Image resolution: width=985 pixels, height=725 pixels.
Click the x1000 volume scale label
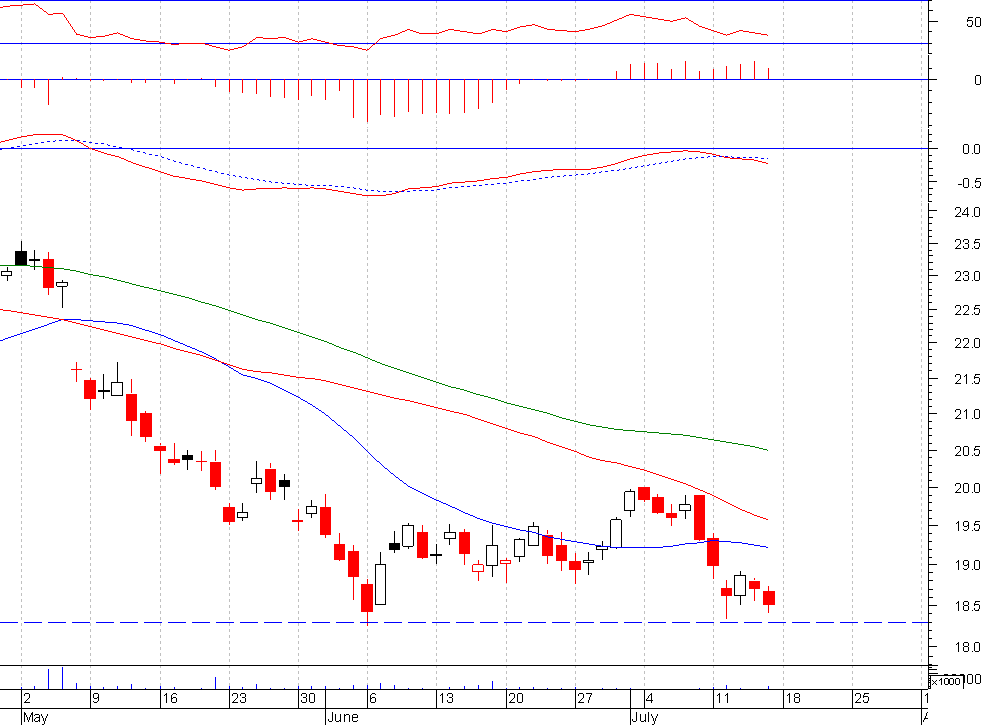[x=945, y=682]
